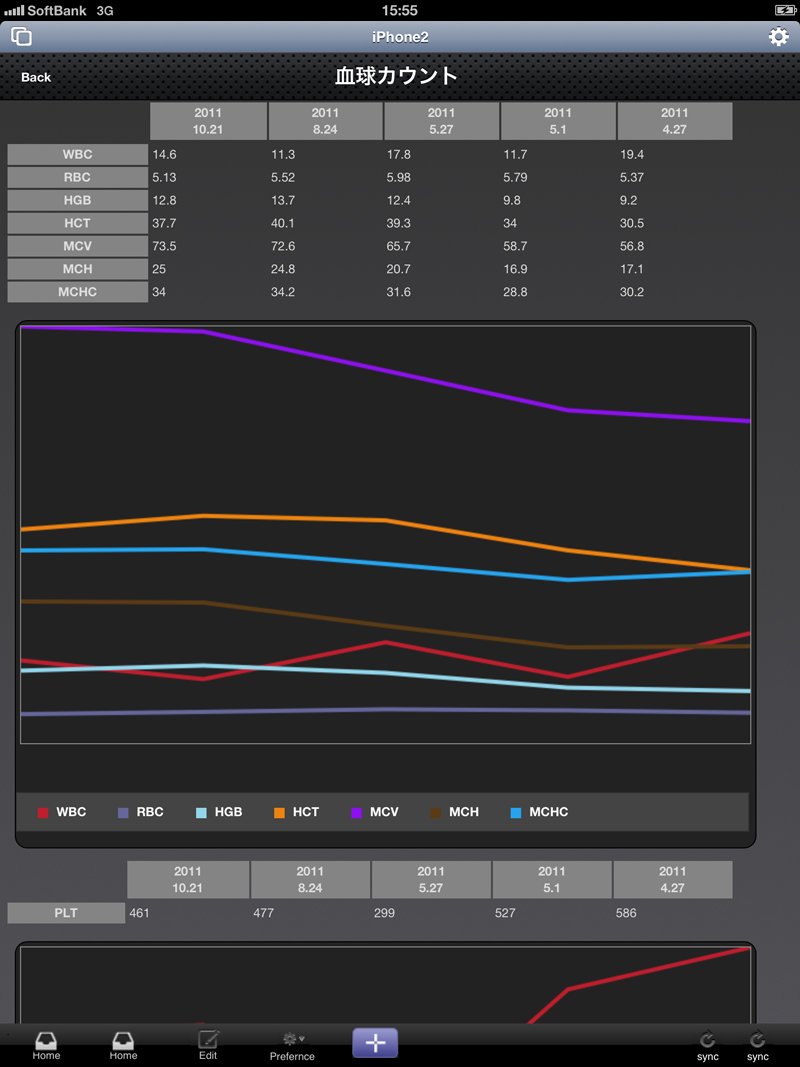This screenshot has height=1067, width=800.
Task: Toggle the RBC legend entry
Action: click(141, 812)
